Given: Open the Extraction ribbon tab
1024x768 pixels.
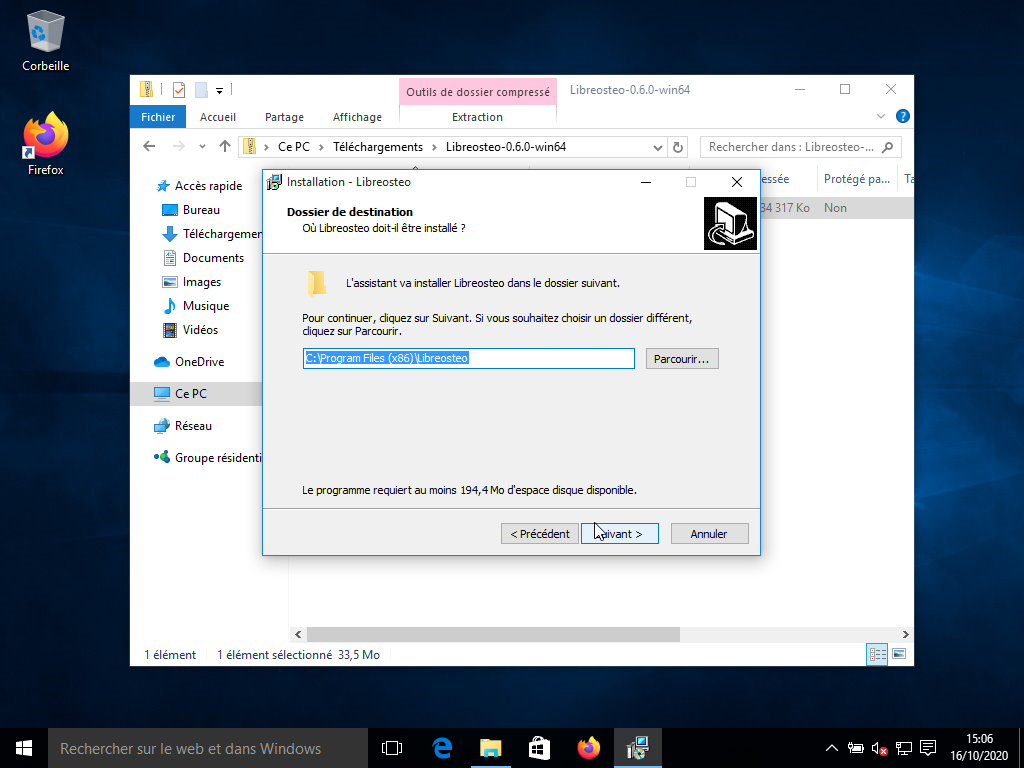Looking at the screenshot, I should [x=477, y=117].
